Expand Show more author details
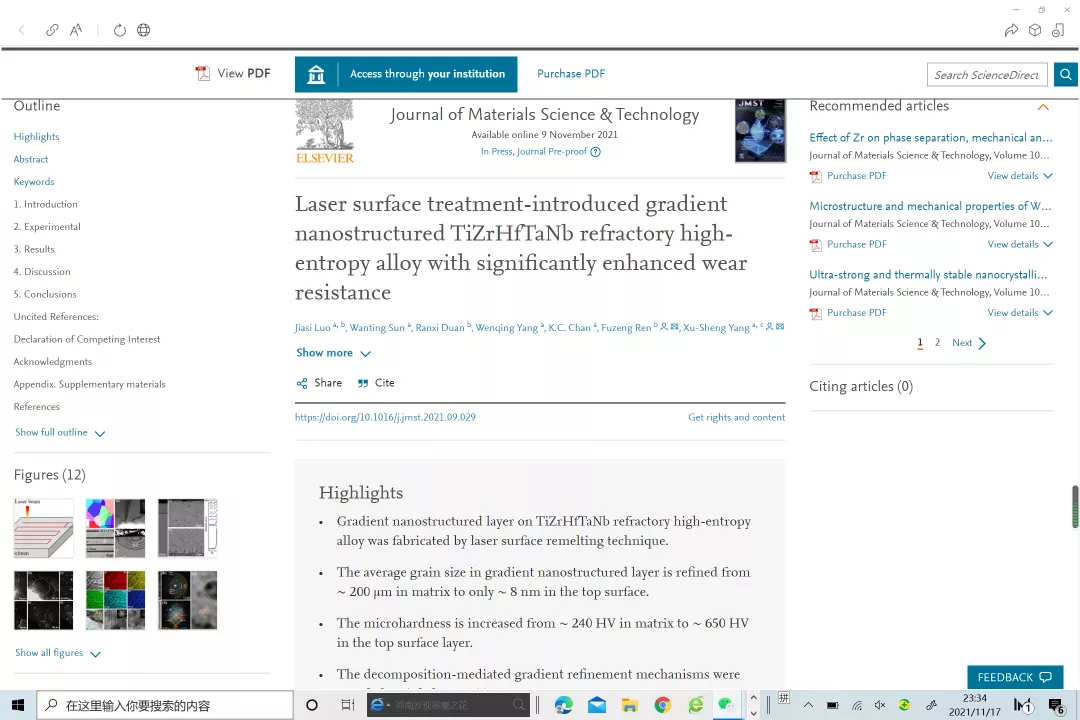 [x=333, y=353]
